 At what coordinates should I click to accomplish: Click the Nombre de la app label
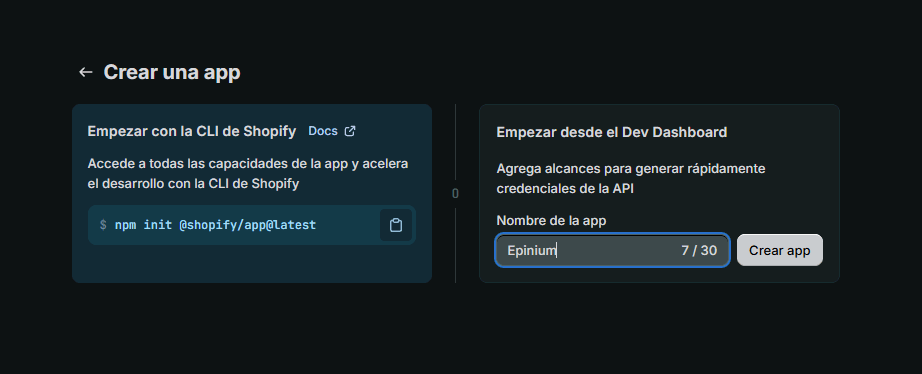pos(551,221)
